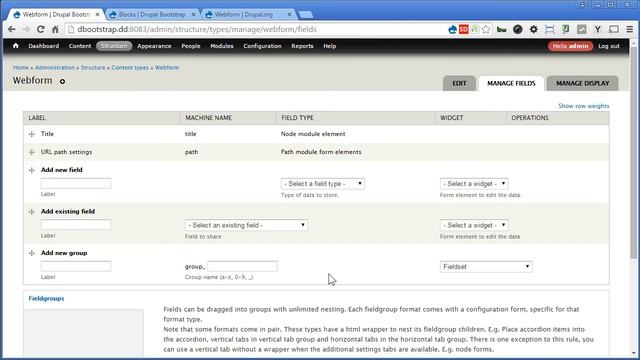Open the field type dropdown

323,184
